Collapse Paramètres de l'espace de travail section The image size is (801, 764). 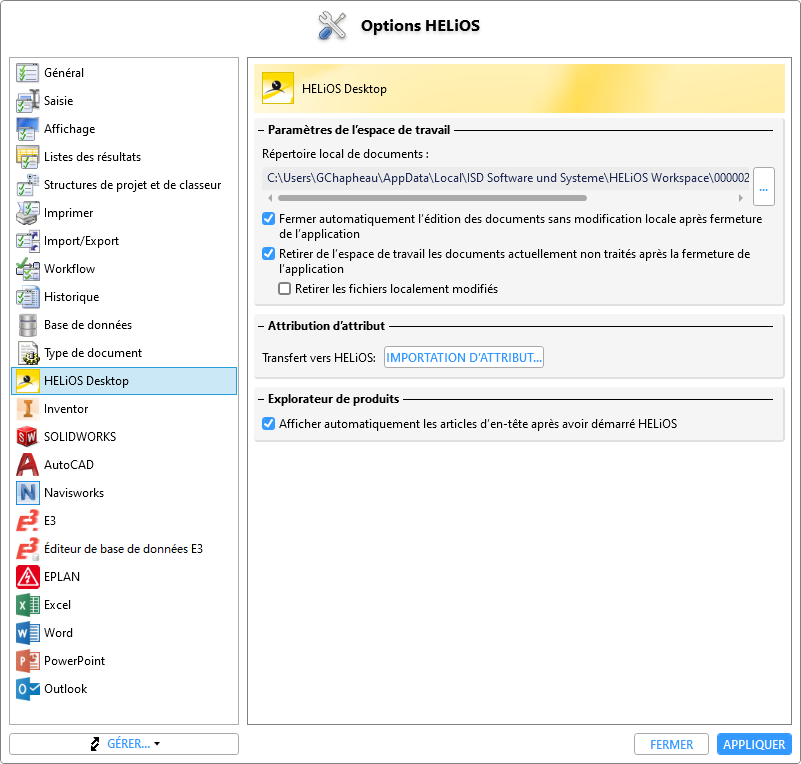(261, 130)
